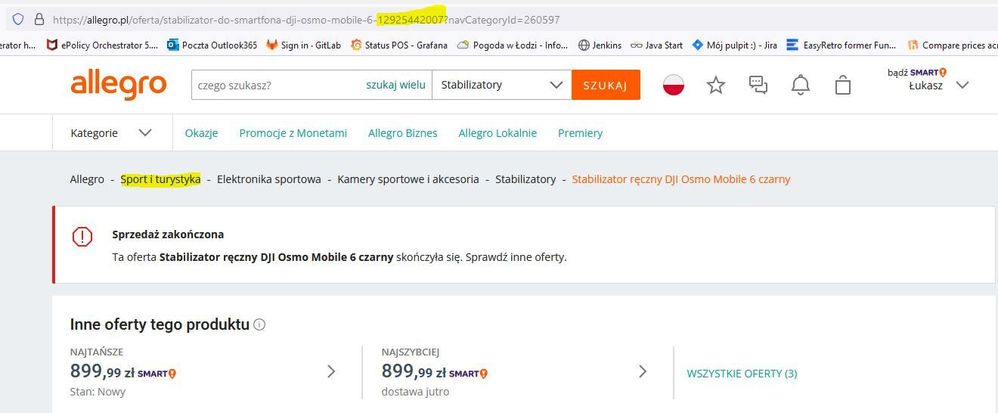The height and width of the screenshot is (413, 998).
Task: Click the info icon beside Inne oferty
Action: coord(259,325)
